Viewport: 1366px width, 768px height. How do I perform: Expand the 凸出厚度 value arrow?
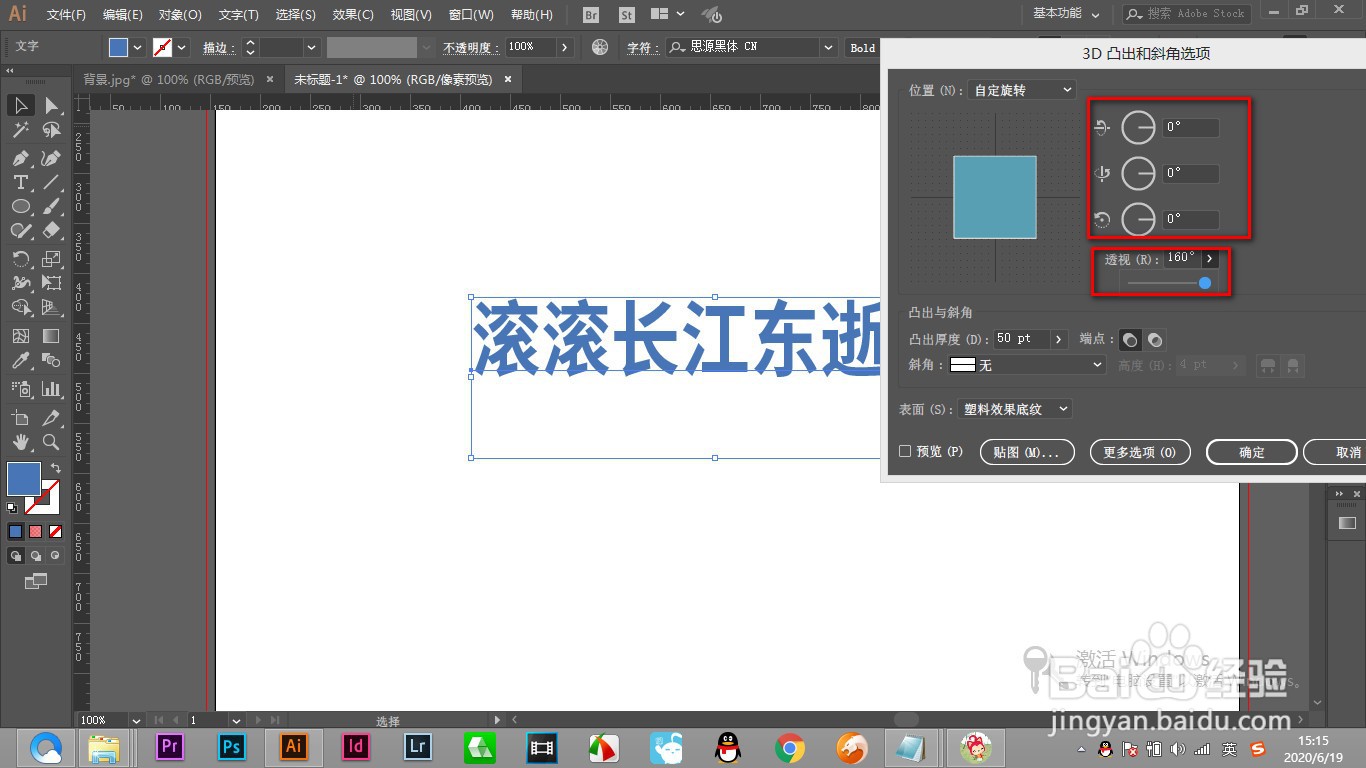pos(1059,339)
